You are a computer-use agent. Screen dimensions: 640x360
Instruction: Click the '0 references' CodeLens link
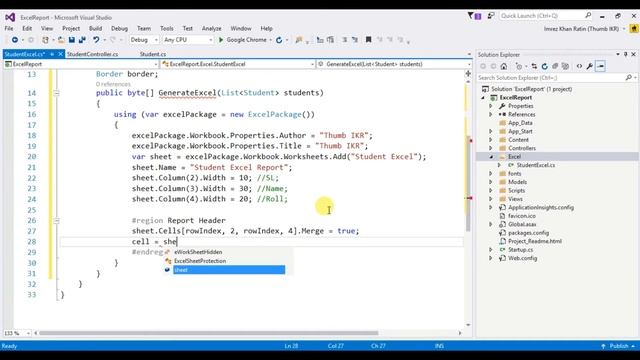(x=113, y=84)
